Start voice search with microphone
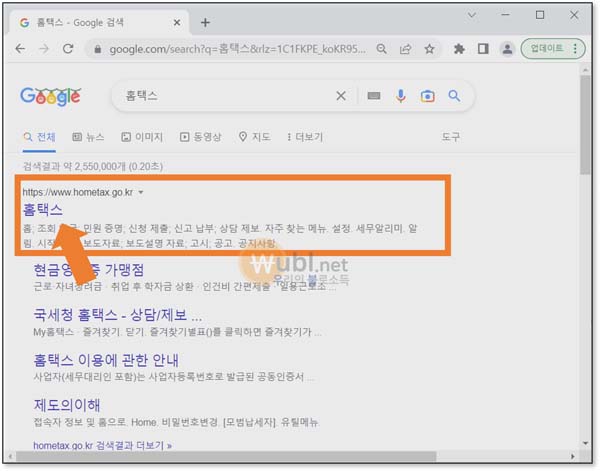 pos(401,96)
